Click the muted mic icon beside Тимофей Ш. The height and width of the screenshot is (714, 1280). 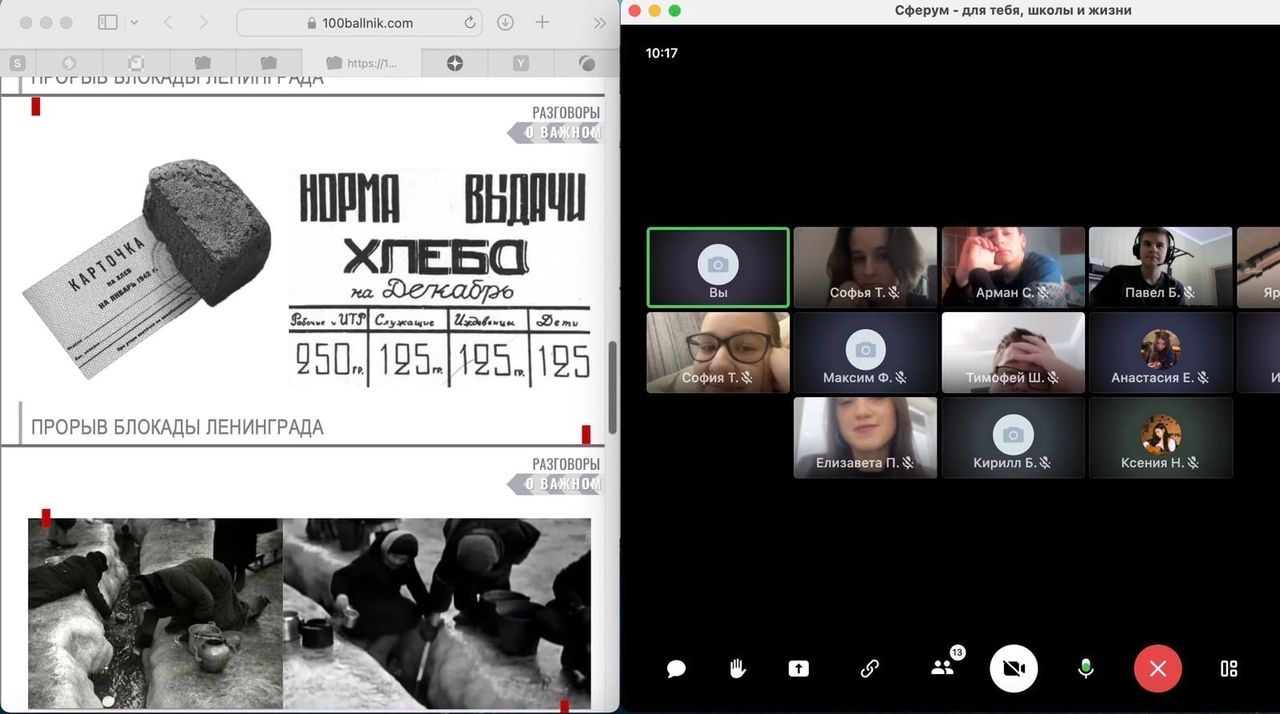(x=1053, y=378)
